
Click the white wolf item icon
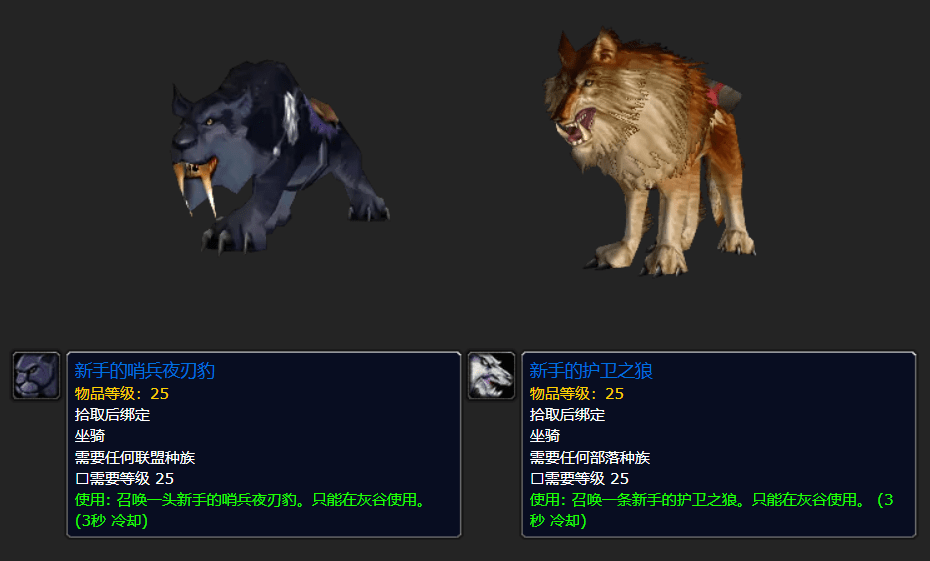point(491,375)
